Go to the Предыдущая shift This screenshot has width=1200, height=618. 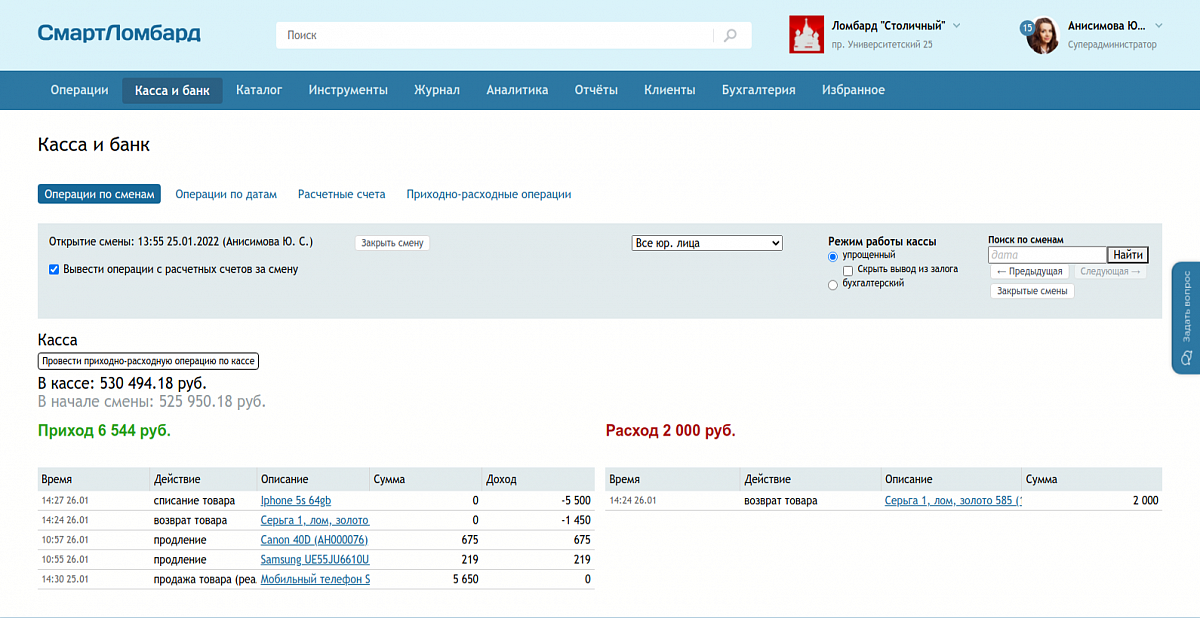pyautogui.click(x=1029, y=272)
